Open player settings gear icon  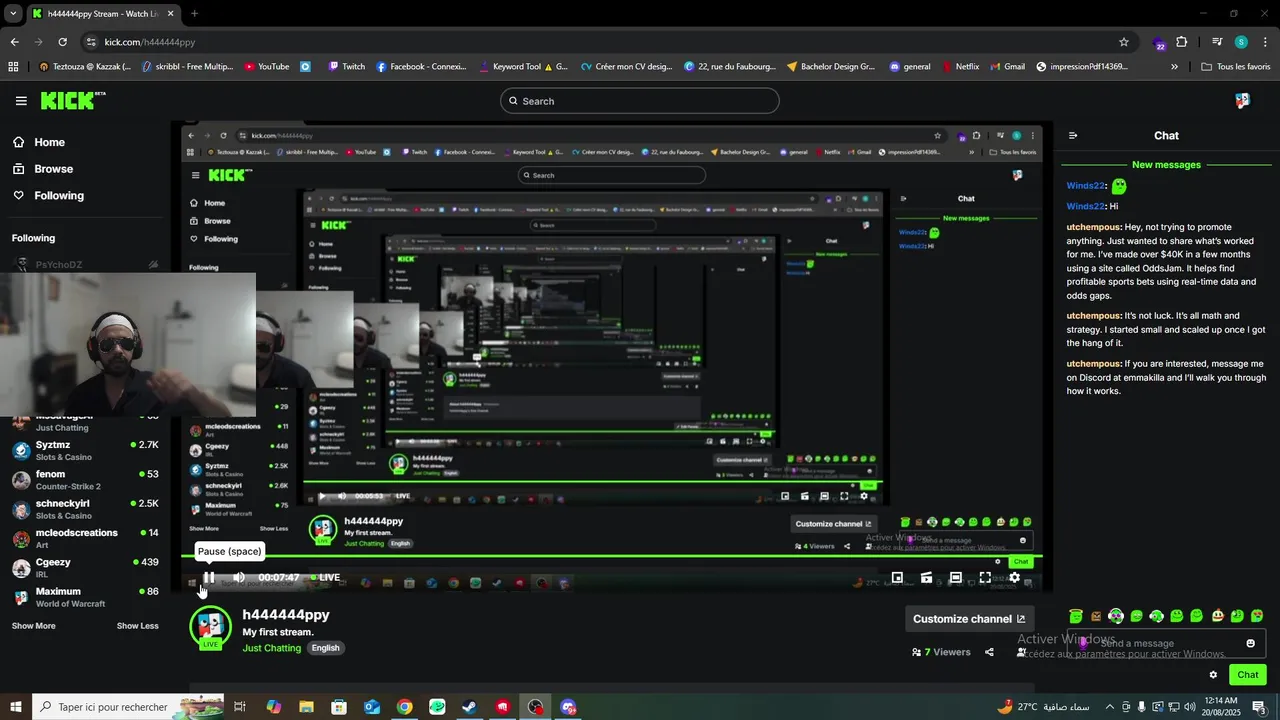coord(1014,577)
